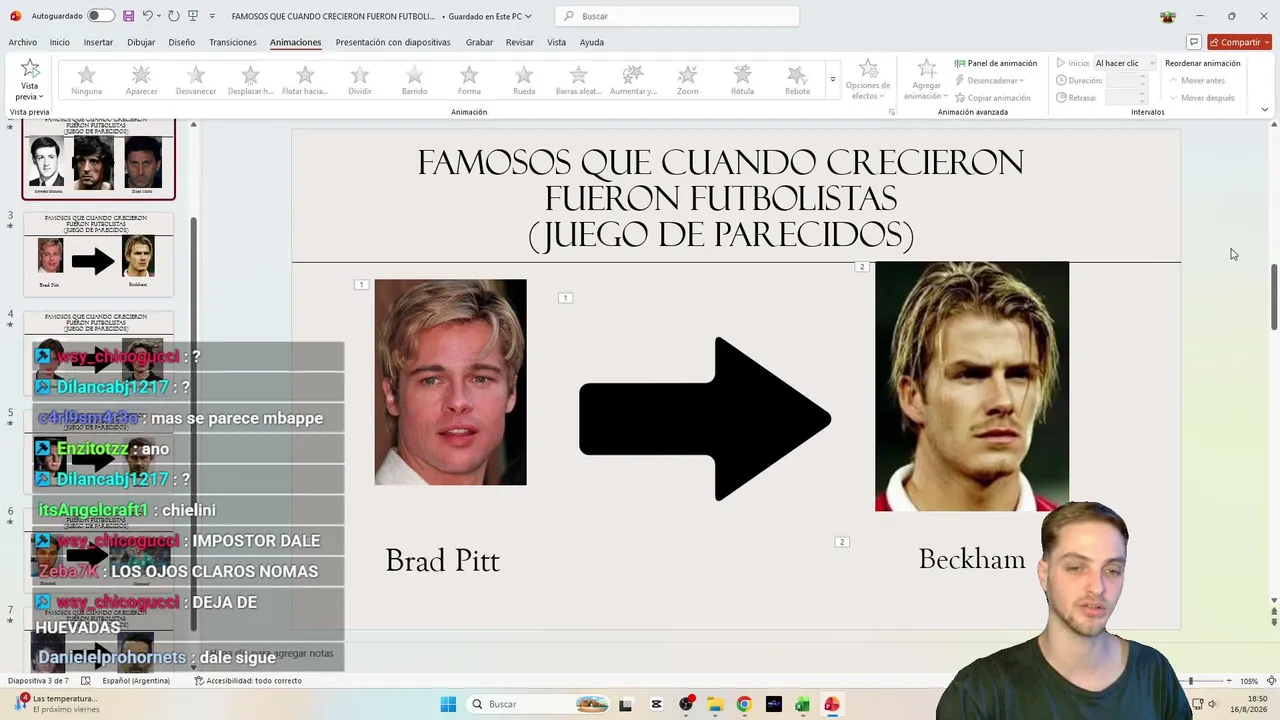The height and width of the screenshot is (720, 1280).
Task: Toggle the Autoguardado switch
Action: (101, 16)
